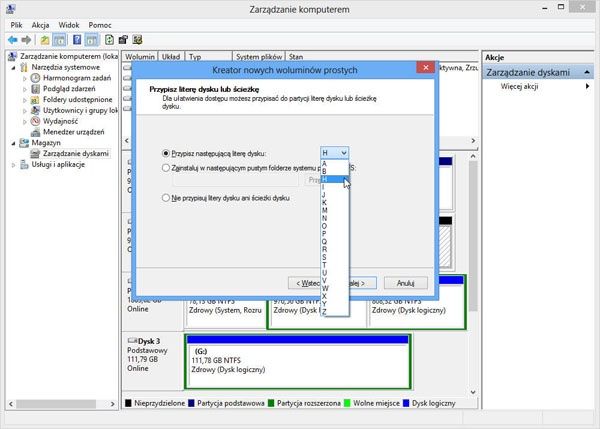Viewport: 600px width, 429px height.
Task: Expand the Wydajność node
Action: click(25, 121)
